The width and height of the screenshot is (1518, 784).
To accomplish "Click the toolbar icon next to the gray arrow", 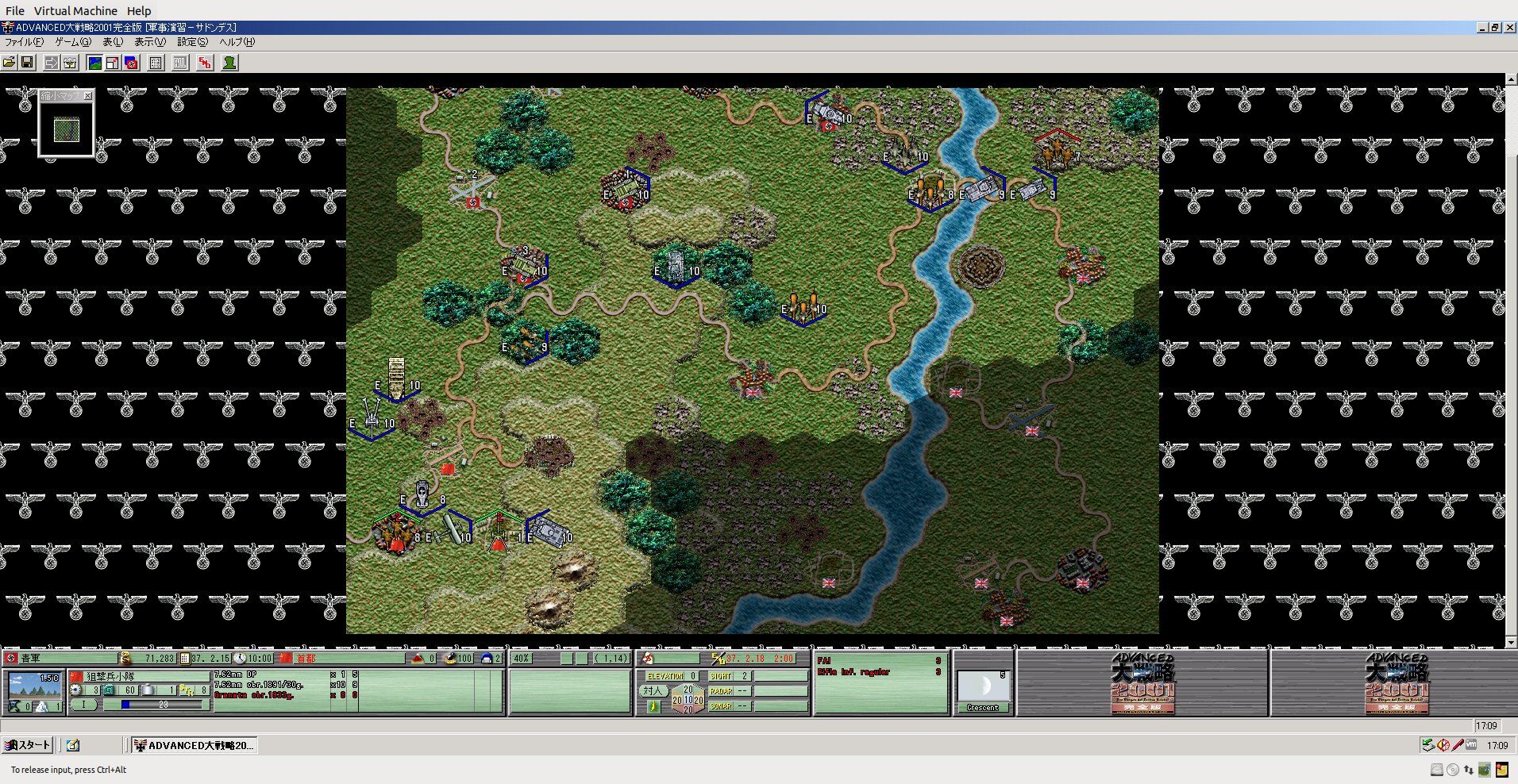I will click(70, 63).
